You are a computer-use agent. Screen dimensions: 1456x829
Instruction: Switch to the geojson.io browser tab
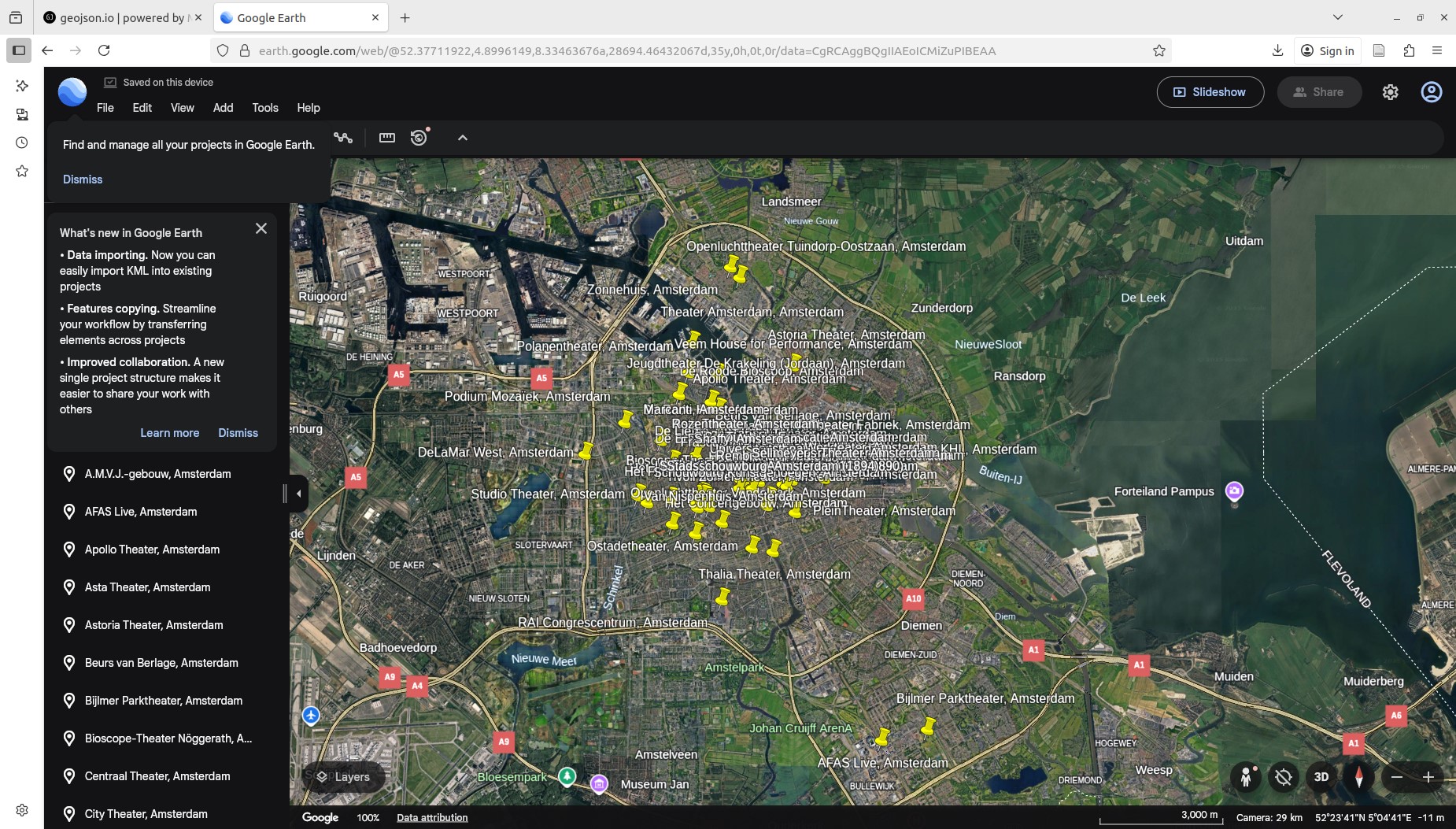point(123,17)
